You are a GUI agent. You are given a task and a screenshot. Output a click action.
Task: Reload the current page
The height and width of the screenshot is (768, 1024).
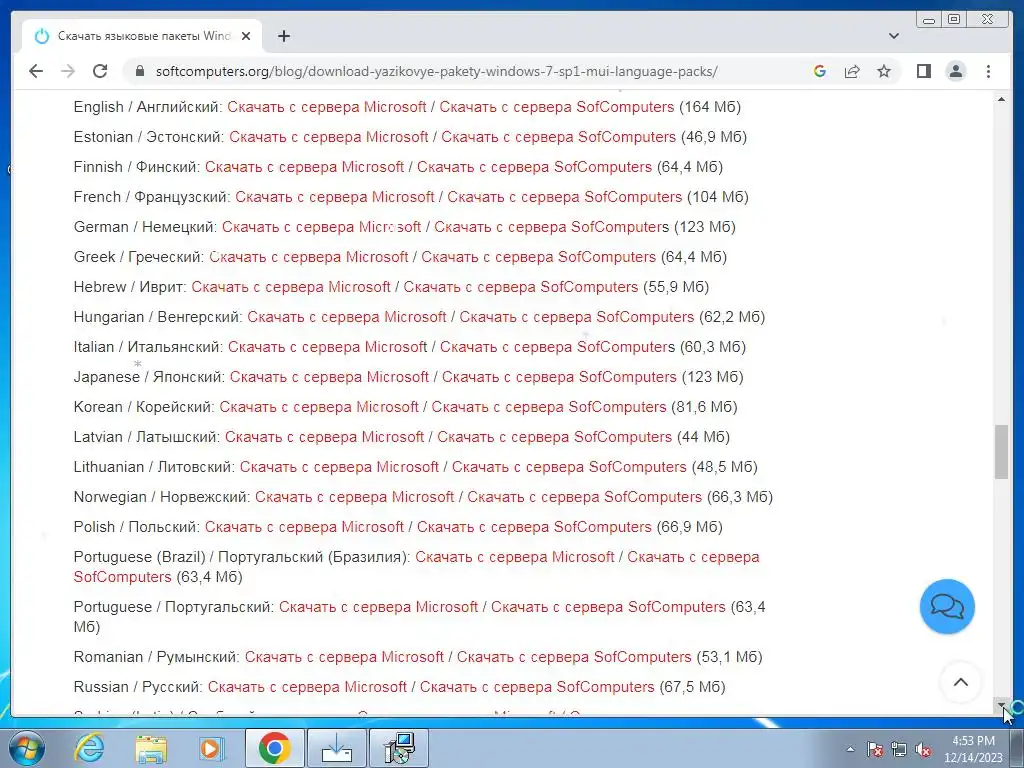(x=100, y=71)
